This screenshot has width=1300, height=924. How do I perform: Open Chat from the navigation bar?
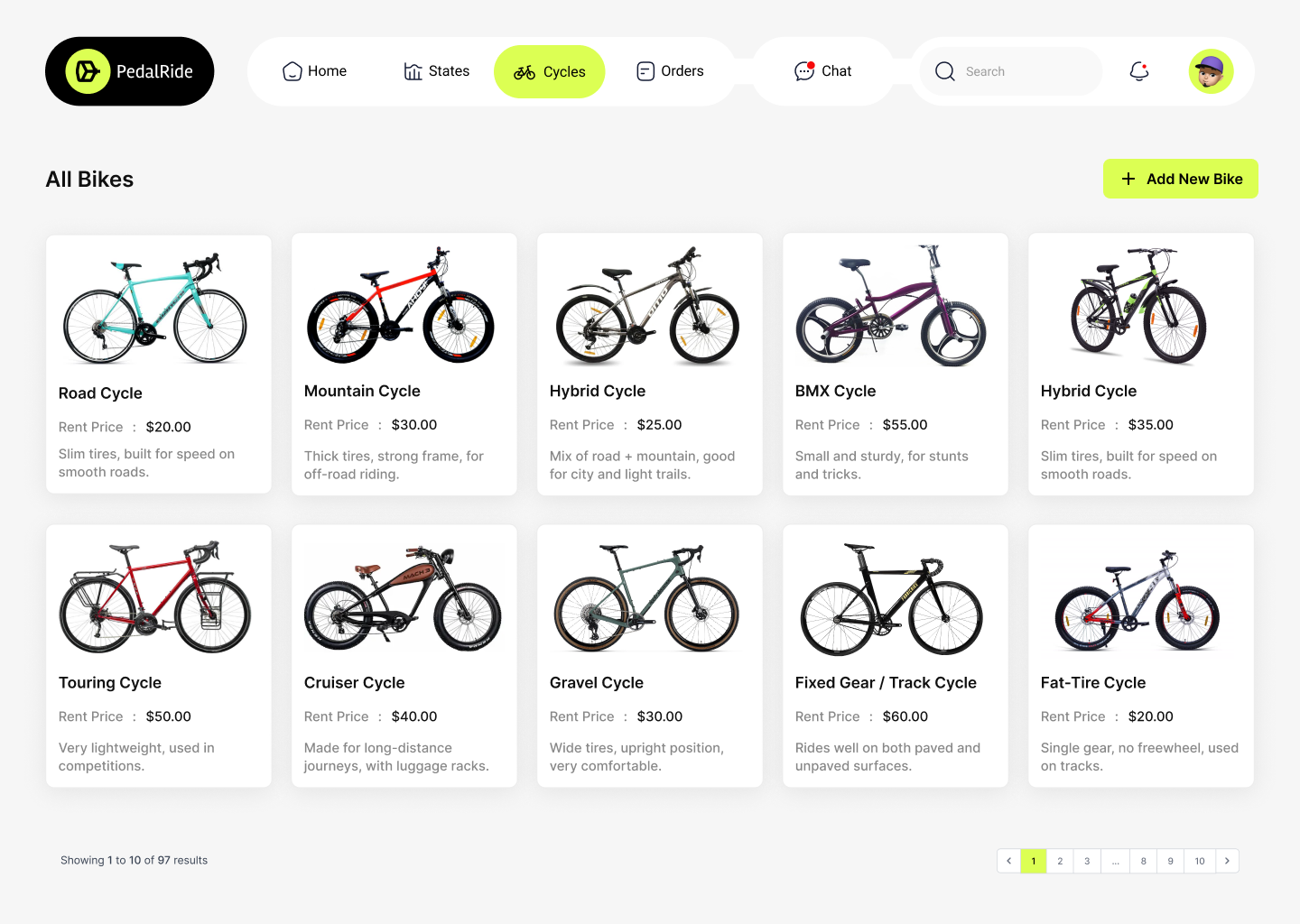pos(822,71)
